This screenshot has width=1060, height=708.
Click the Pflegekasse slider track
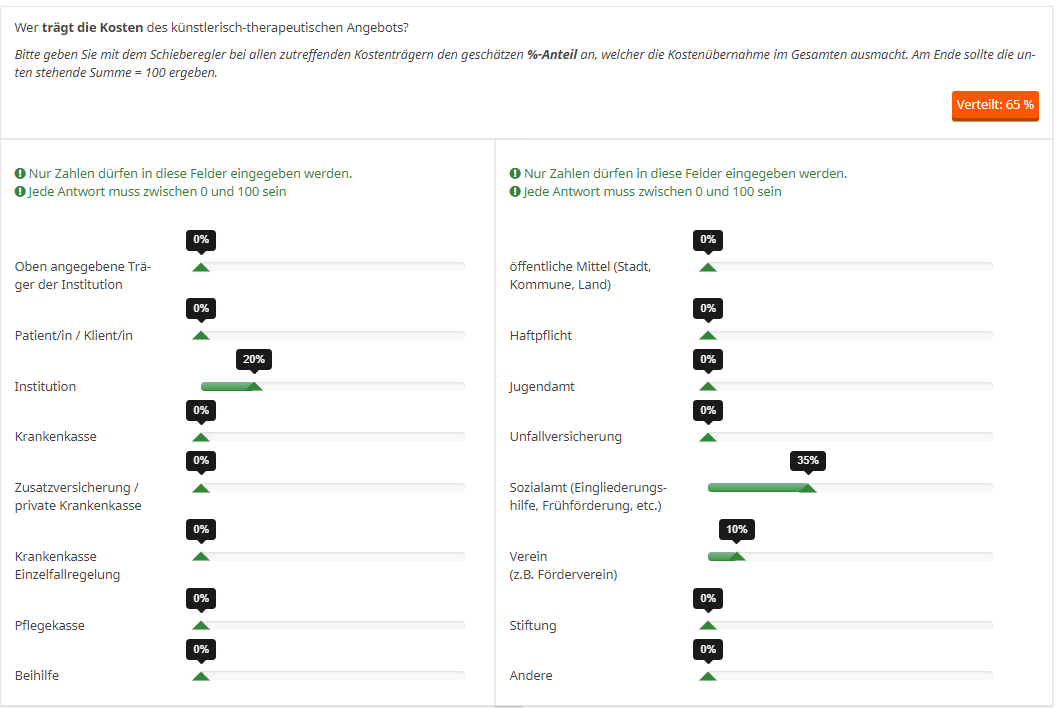(340, 625)
